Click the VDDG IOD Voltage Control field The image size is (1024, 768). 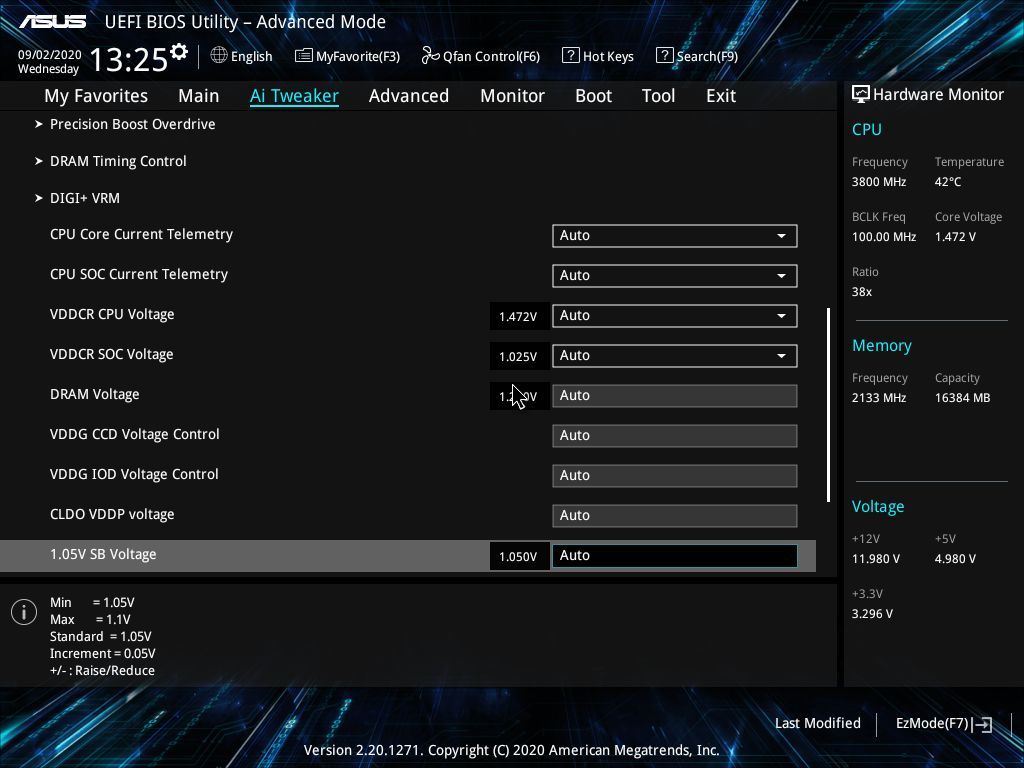(675, 475)
